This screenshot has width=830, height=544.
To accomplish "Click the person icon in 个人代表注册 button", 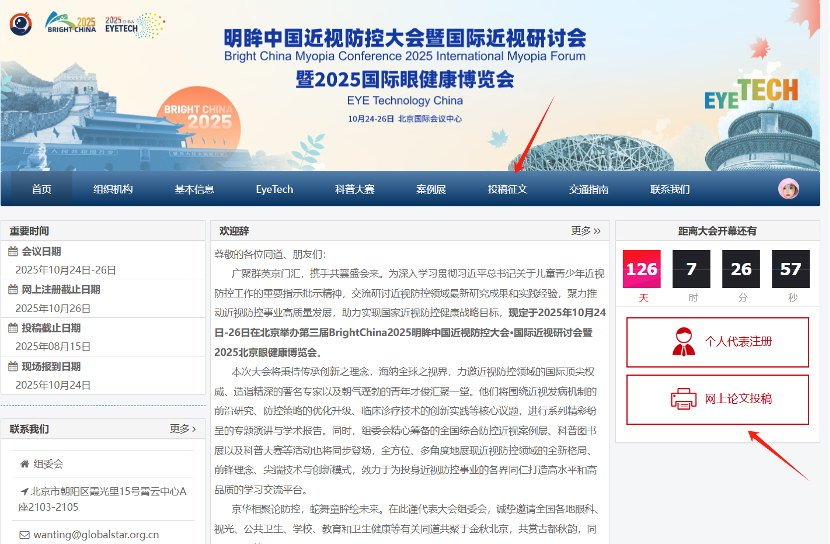I will pos(683,342).
